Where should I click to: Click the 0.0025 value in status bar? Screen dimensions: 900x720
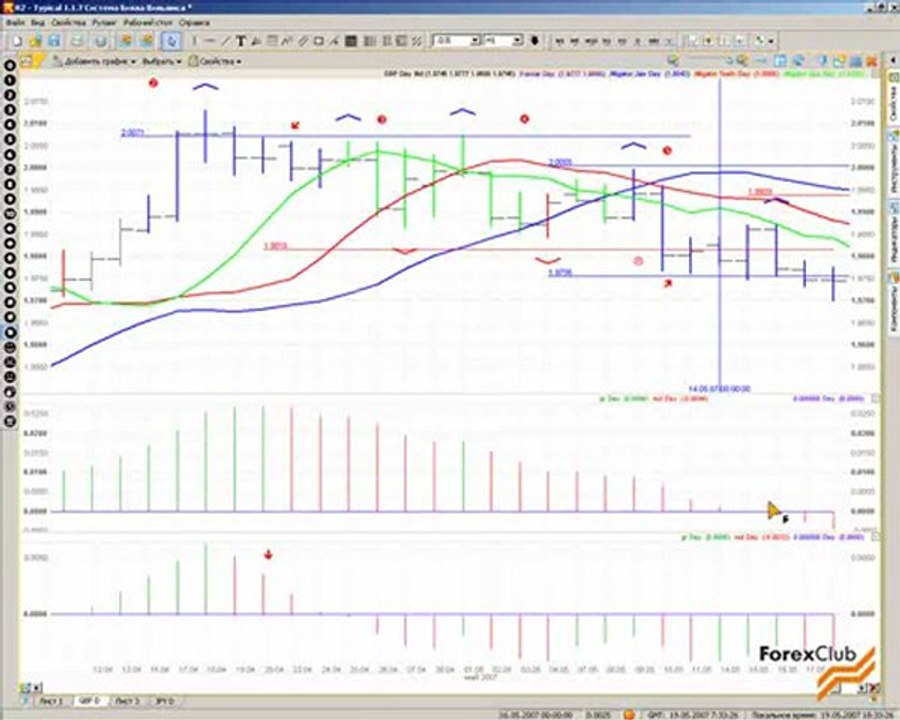[x=597, y=715]
